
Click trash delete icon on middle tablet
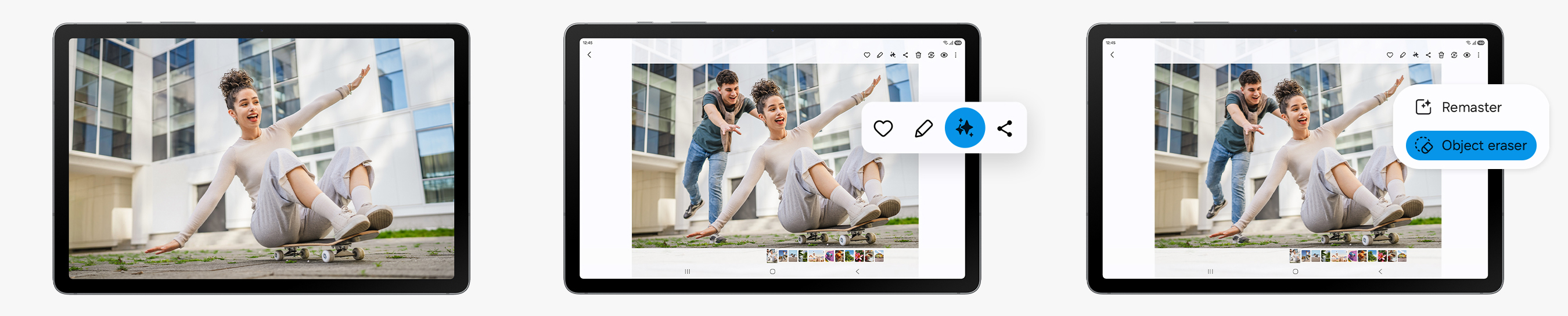click(918, 55)
